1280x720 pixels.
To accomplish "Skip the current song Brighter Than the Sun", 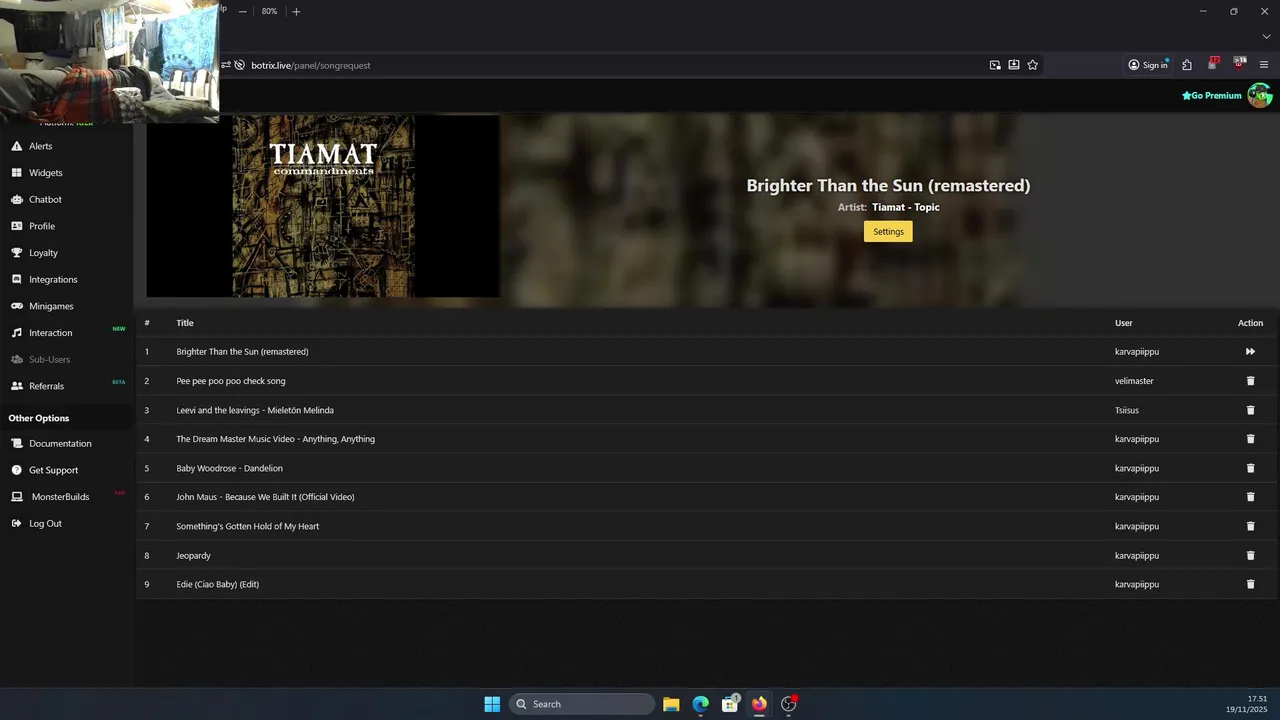I will tap(1250, 352).
